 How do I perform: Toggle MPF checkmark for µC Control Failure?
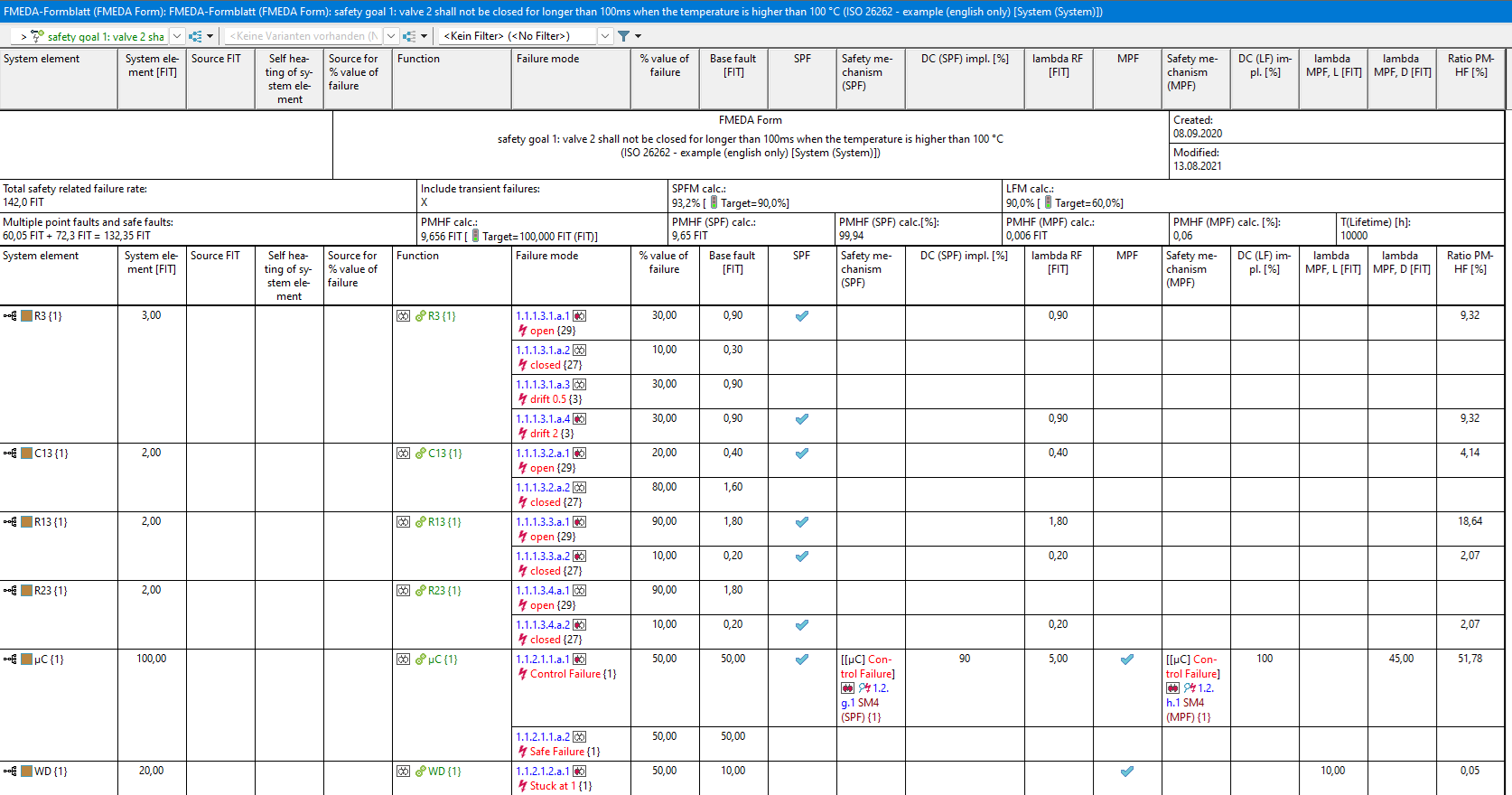coord(1127,659)
